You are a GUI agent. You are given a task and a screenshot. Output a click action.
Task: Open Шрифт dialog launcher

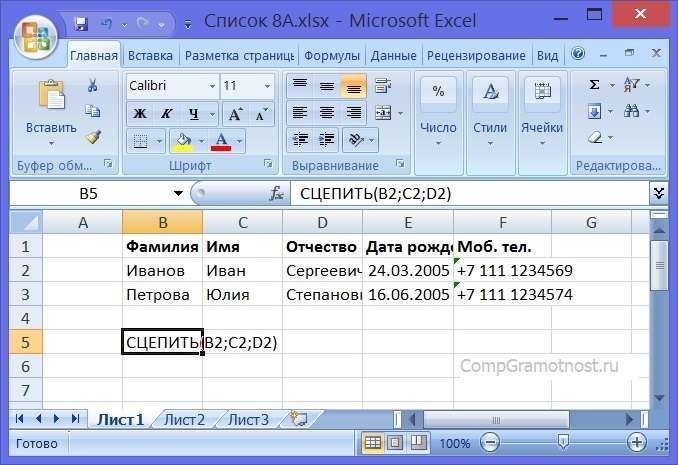pos(269,164)
